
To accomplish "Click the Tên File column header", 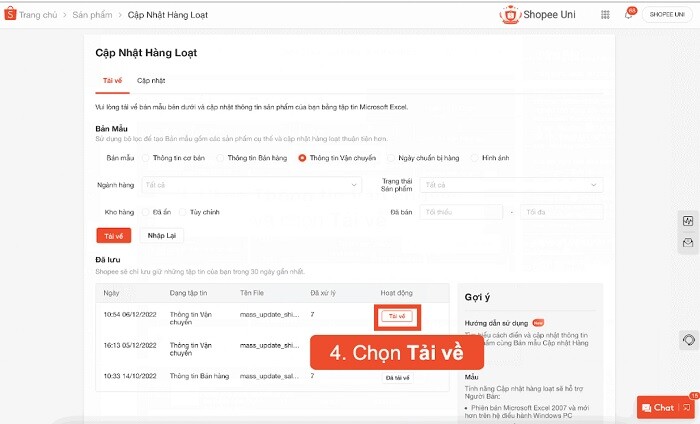I will click(252, 293).
